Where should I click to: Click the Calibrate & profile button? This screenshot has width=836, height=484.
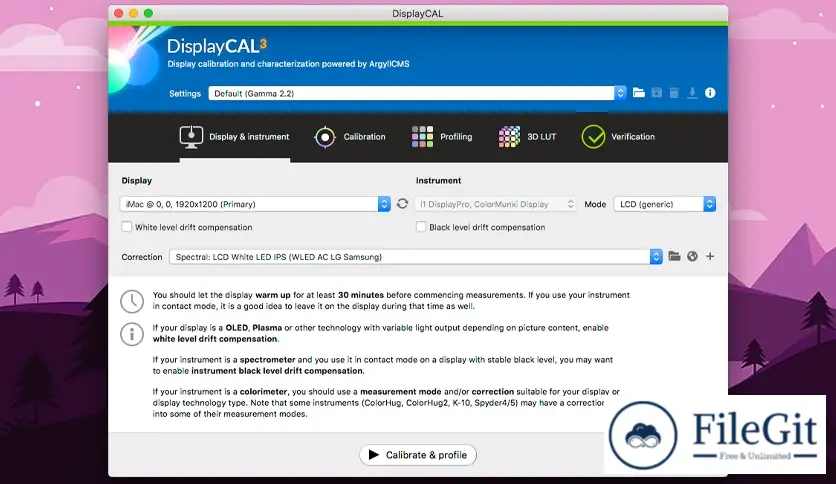(x=418, y=455)
